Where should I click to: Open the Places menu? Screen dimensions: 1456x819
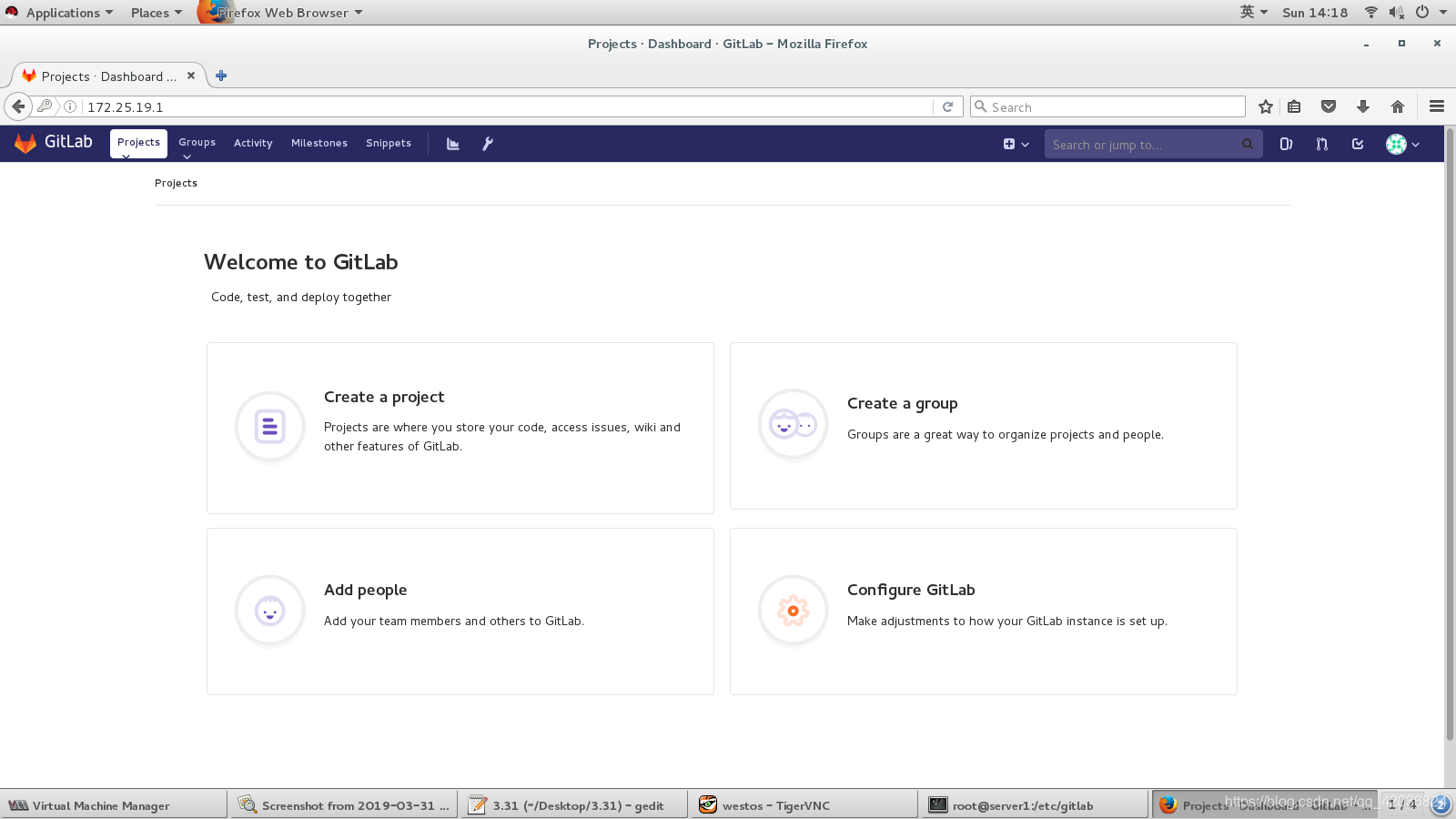(156, 13)
